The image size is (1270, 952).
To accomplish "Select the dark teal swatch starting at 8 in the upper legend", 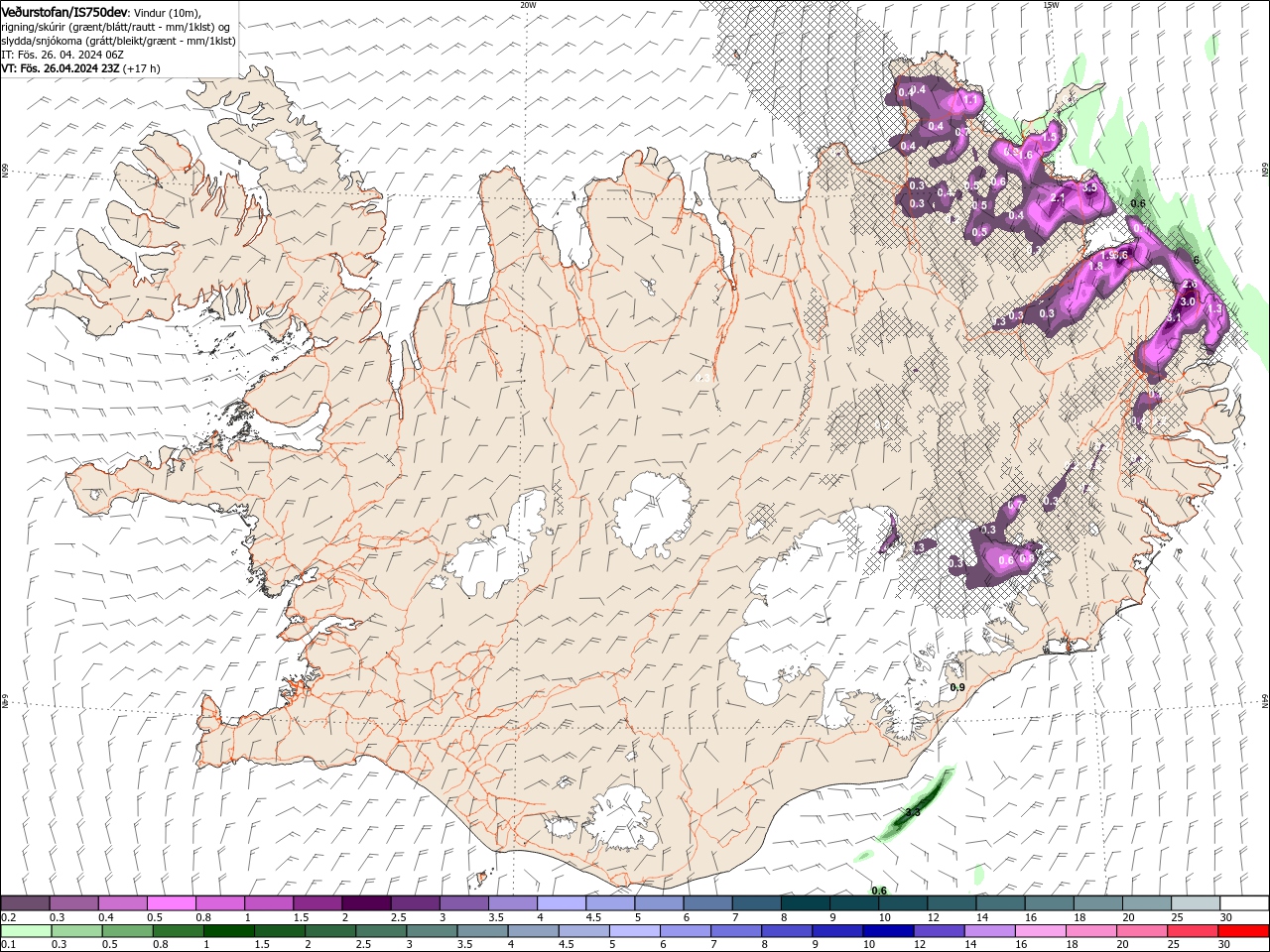I will [805, 903].
